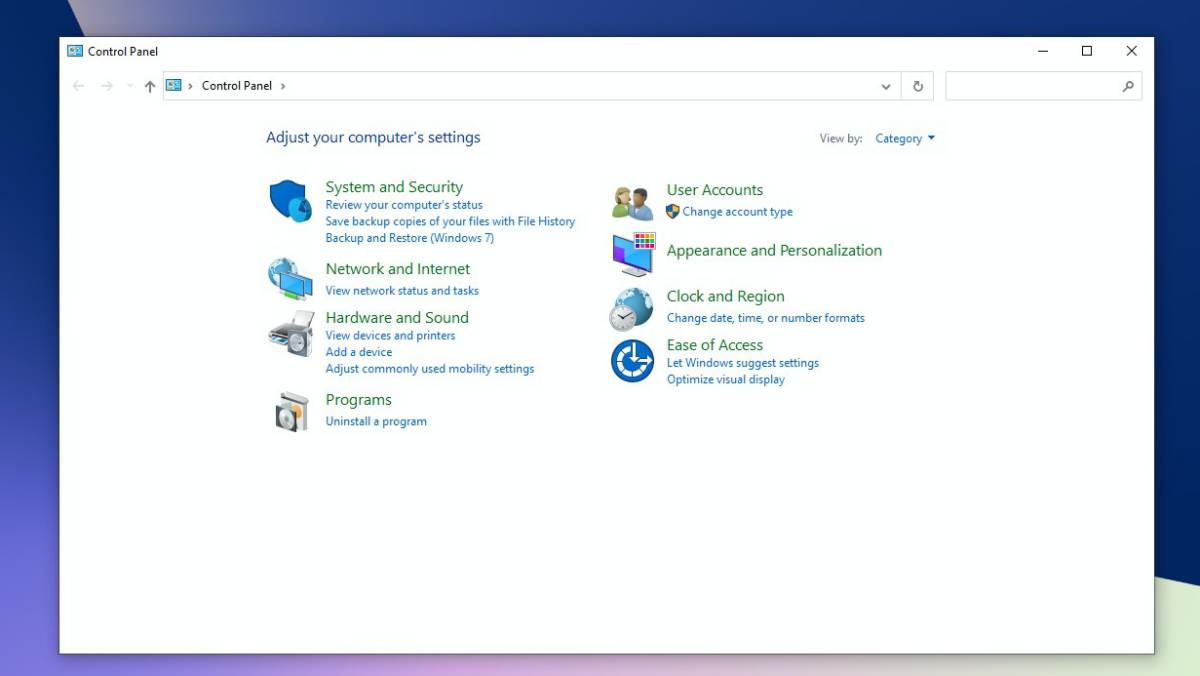Open the Appearance and Personalization heading
The width and height of the screenshot is (1200, 676).
pos(775,251)
